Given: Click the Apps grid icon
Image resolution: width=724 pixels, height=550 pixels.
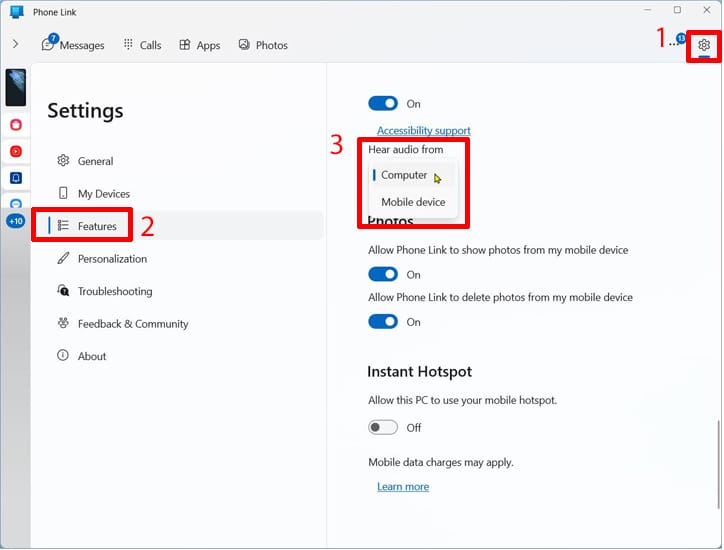Looking at the screenshot, I should (185, 44).
